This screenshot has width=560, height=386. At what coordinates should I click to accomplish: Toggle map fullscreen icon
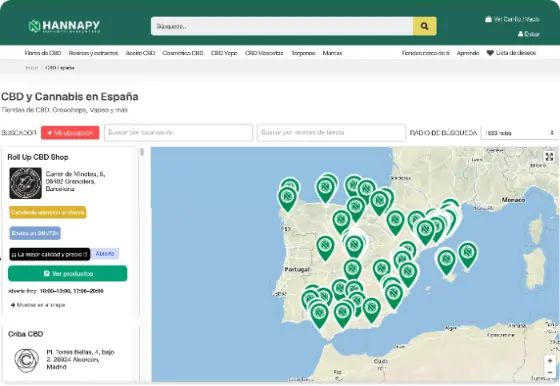tap(549, 156)
